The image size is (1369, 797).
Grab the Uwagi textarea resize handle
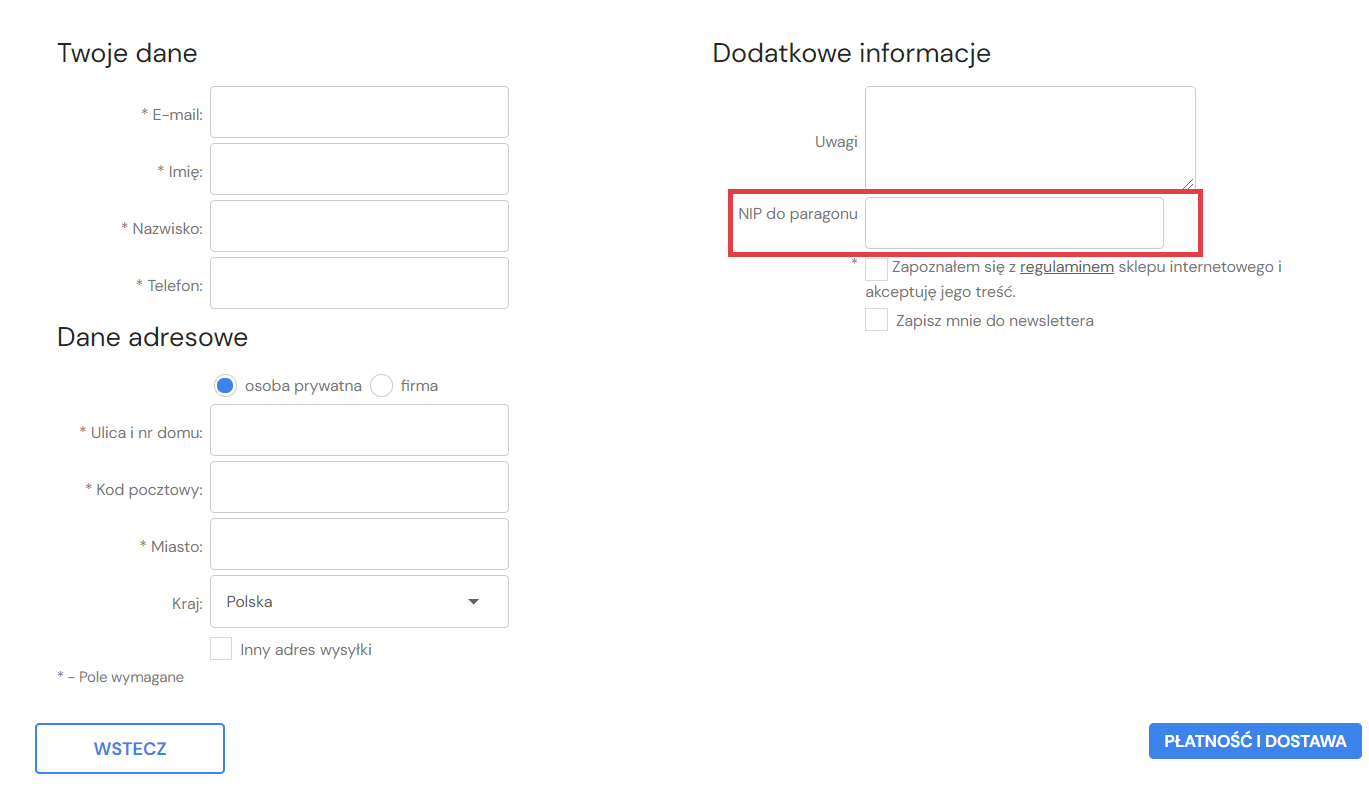pyautogui.click(x=1188, y=183)
